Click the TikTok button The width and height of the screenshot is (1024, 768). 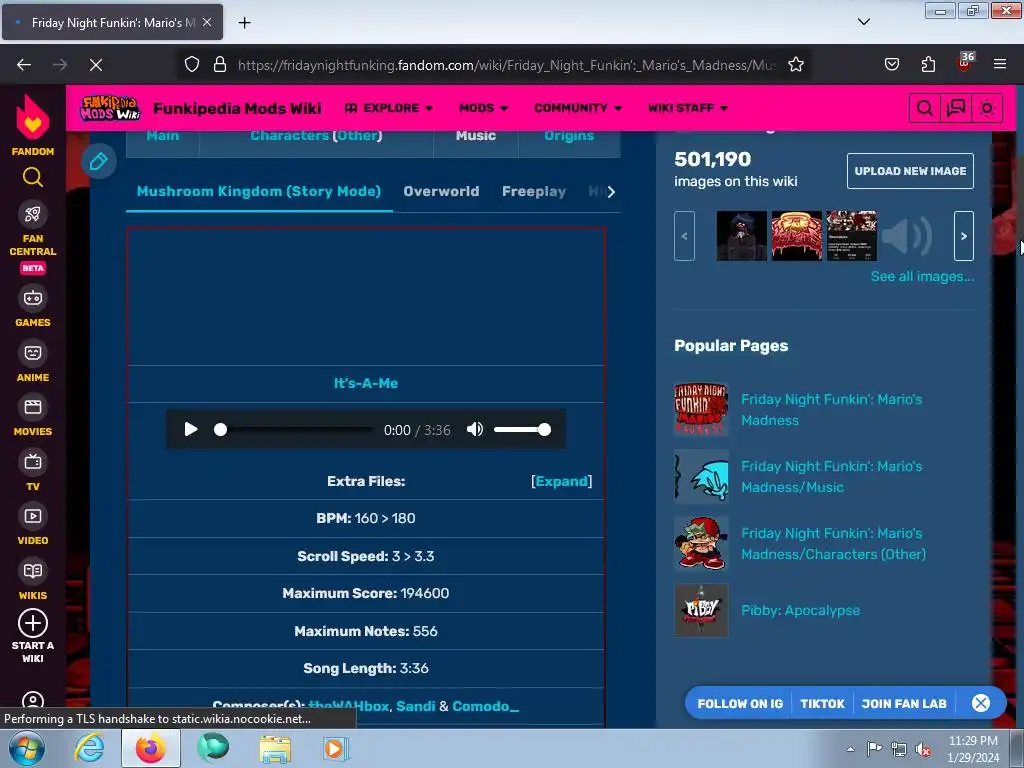822,703
